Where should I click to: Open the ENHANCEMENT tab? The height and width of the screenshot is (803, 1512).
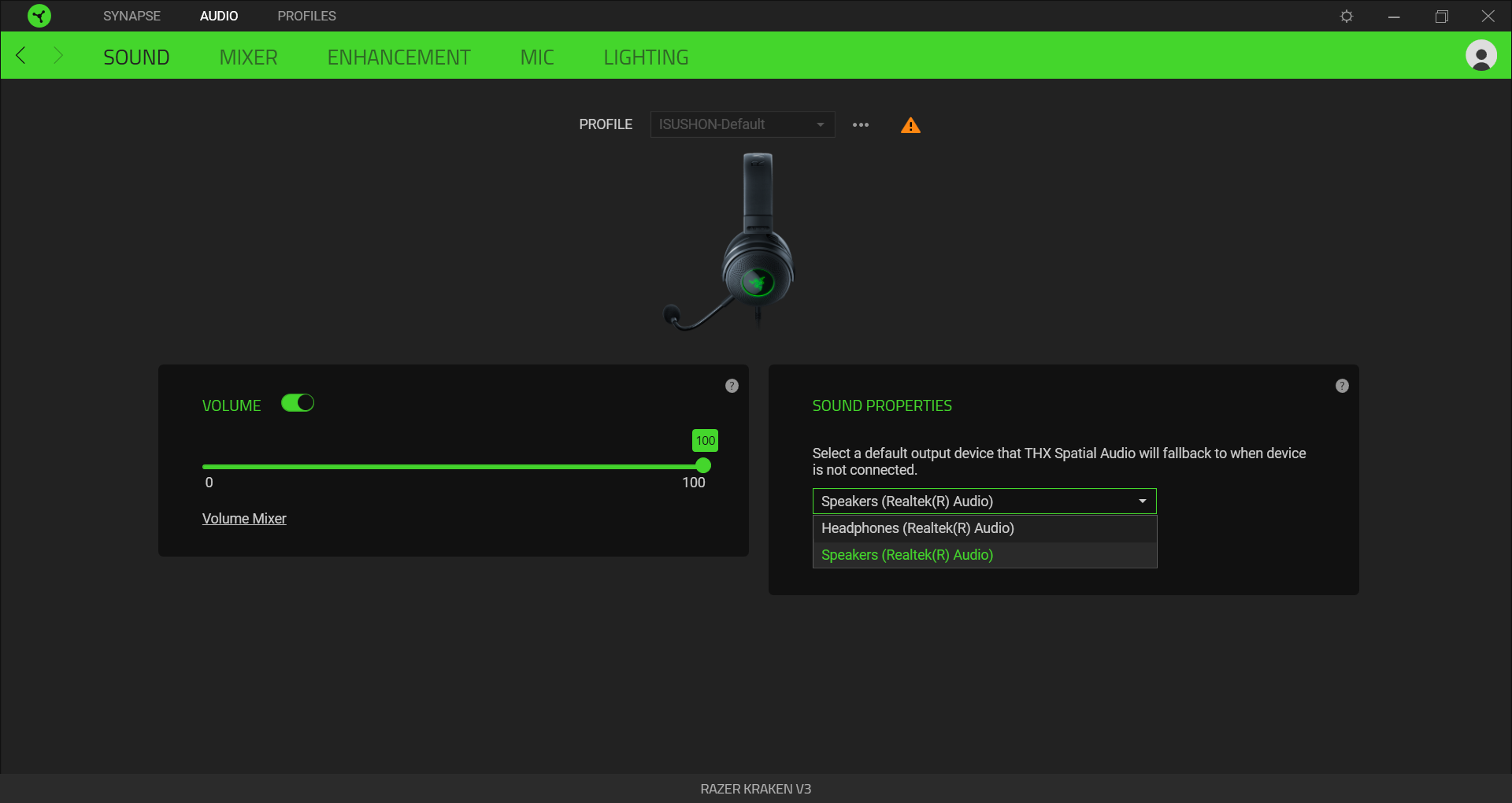pyautogui.click(x=398, y=57)
